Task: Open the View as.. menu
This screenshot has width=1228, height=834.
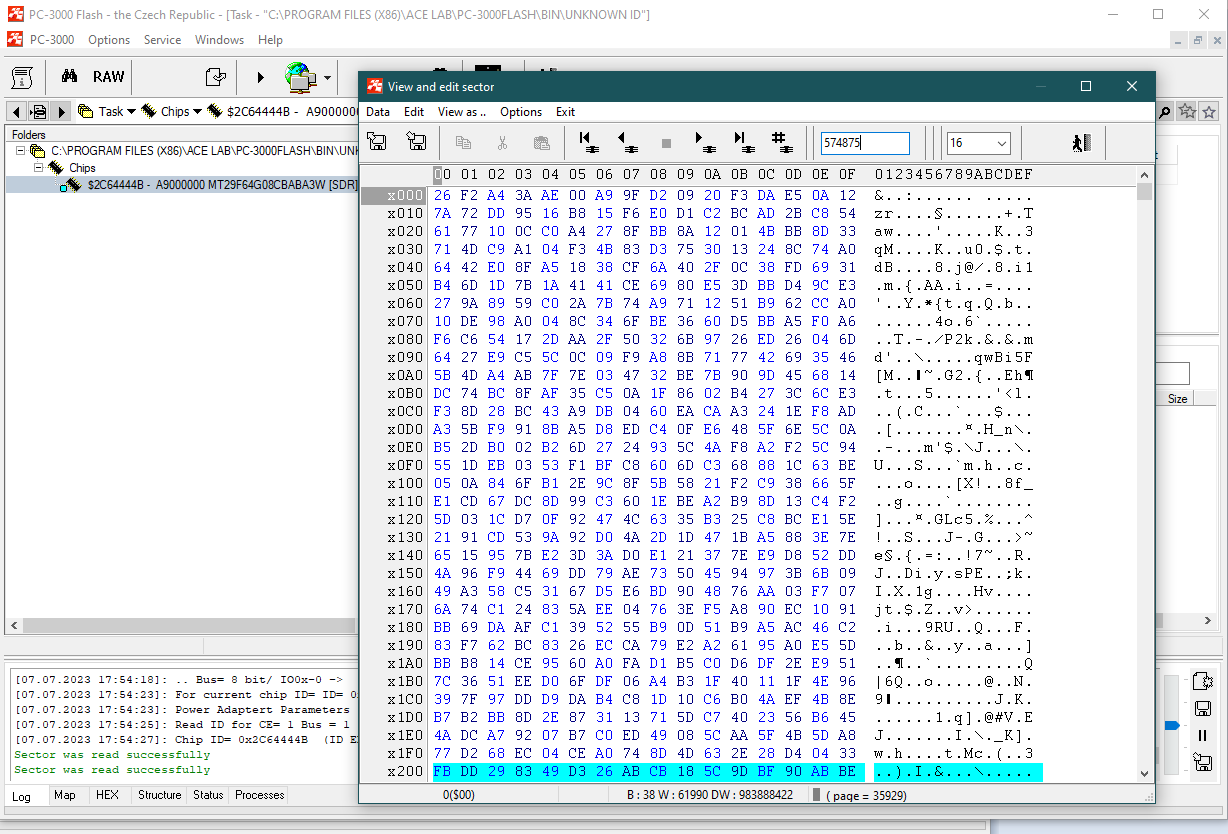Action: point(461,112)
